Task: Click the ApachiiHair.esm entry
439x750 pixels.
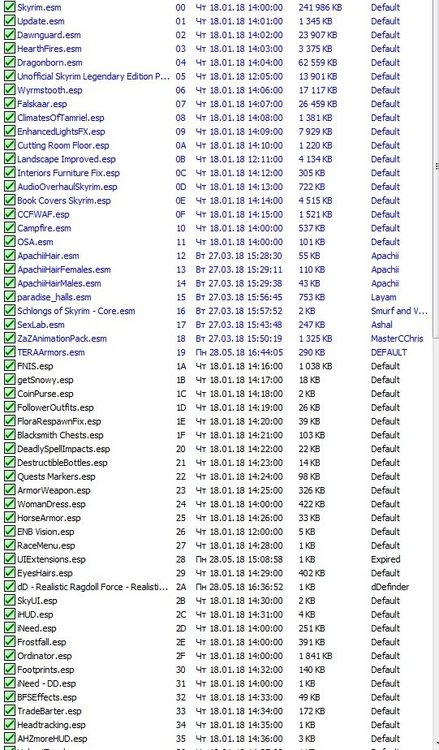Action: pyautogui.click(x=48, y=256)
